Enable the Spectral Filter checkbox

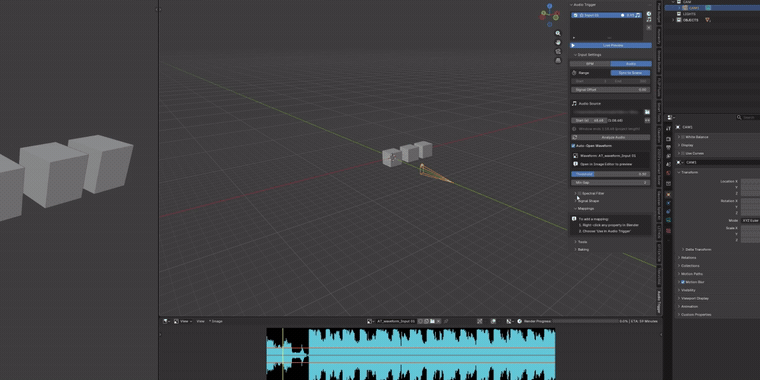coord(579,193)
